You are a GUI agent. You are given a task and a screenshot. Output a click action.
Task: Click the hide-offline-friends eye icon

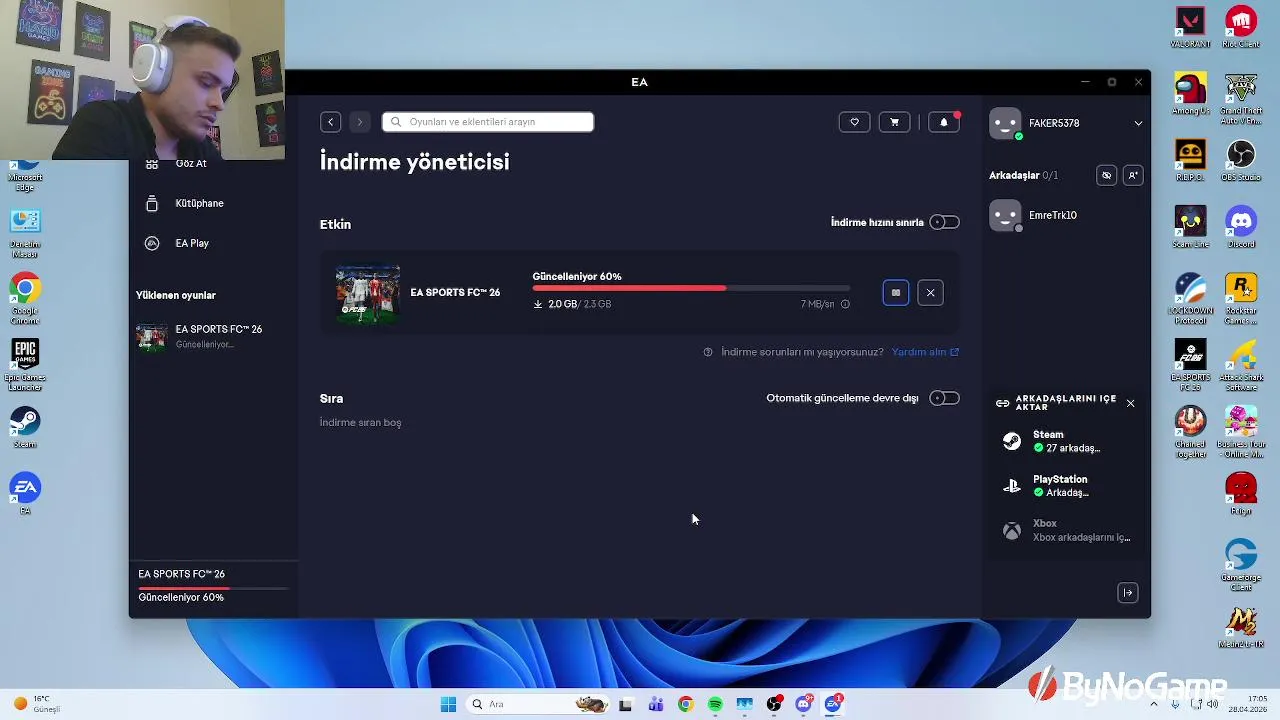point(1106,175)
